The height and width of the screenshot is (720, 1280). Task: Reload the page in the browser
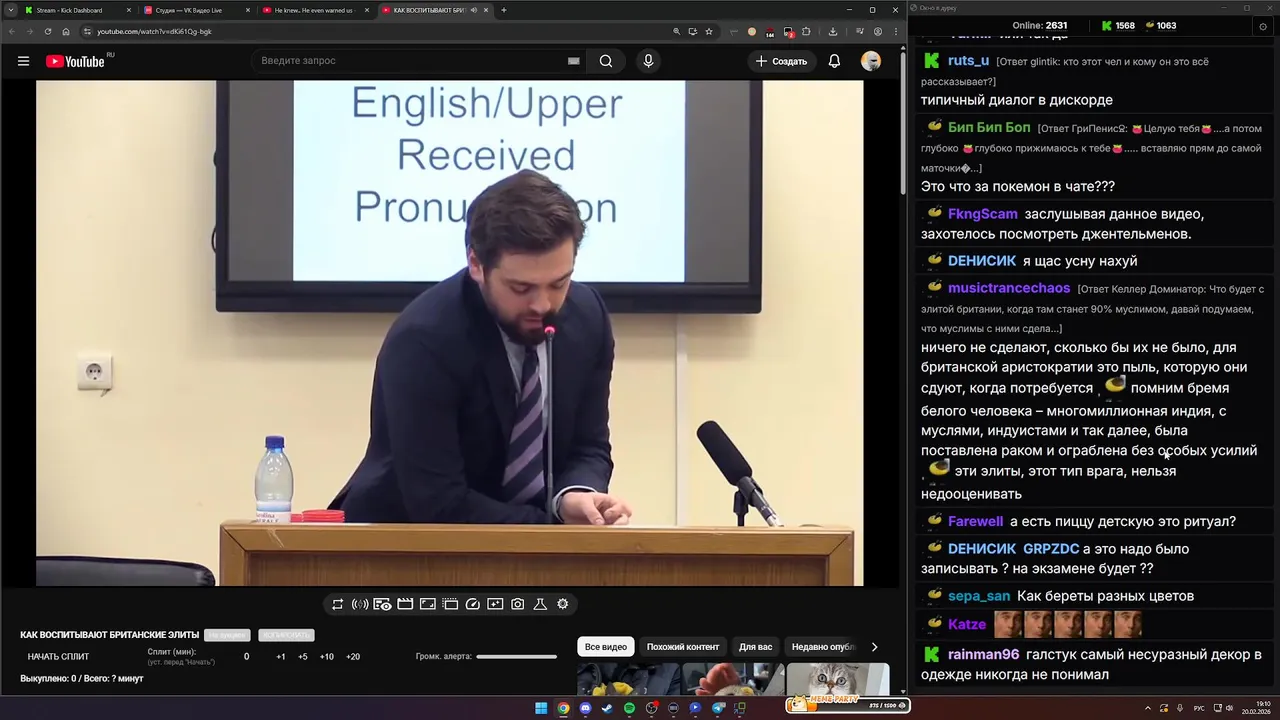tap(48, 31)
